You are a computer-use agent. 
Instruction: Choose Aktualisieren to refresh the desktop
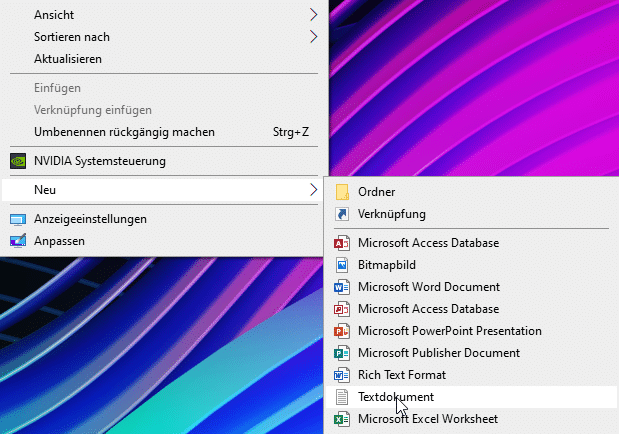coord(68,59)
